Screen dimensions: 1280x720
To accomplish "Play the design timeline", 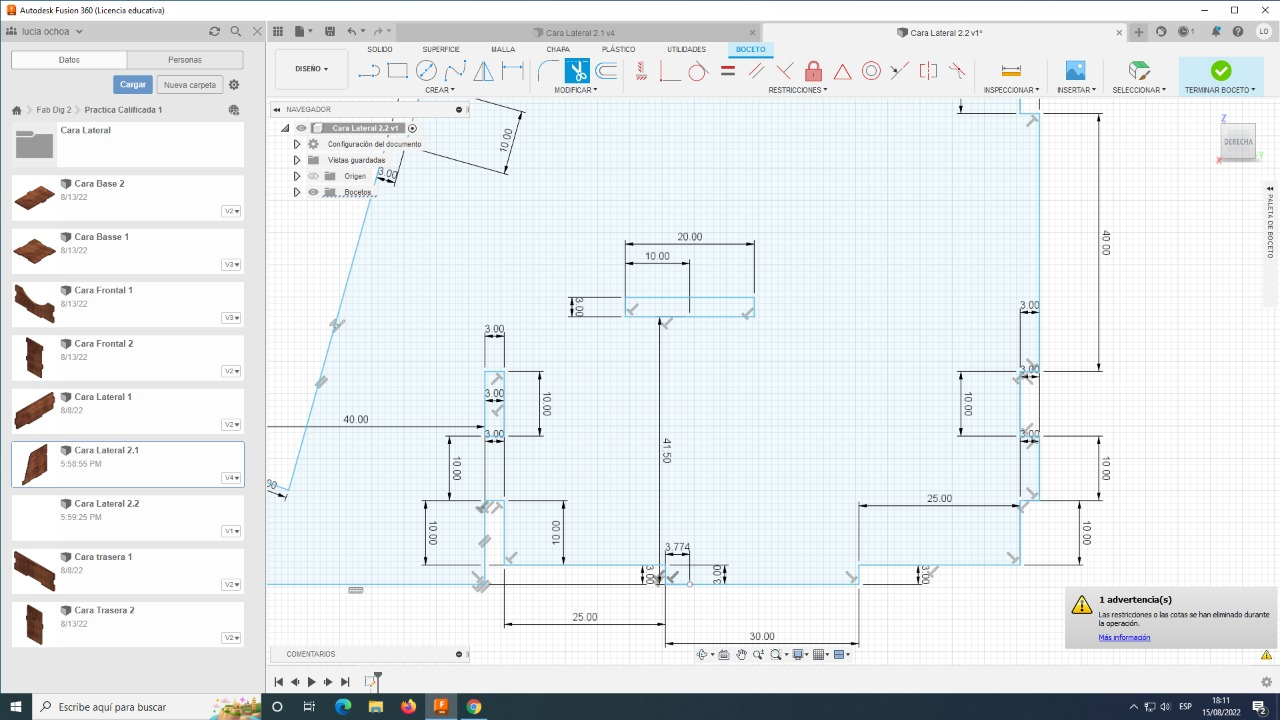I will 311,682.
